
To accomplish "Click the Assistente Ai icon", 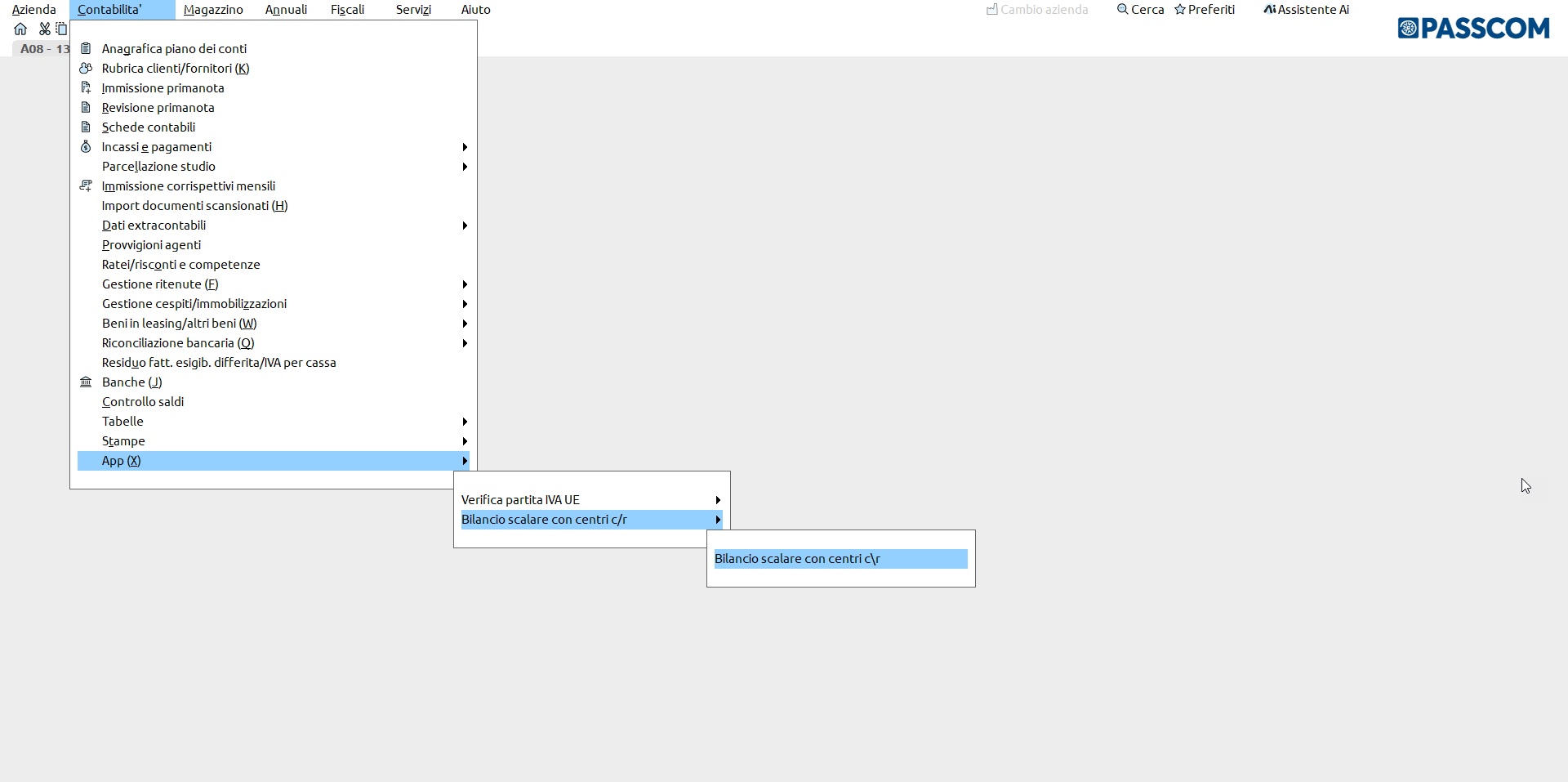I will click(x=1269, y=10).
